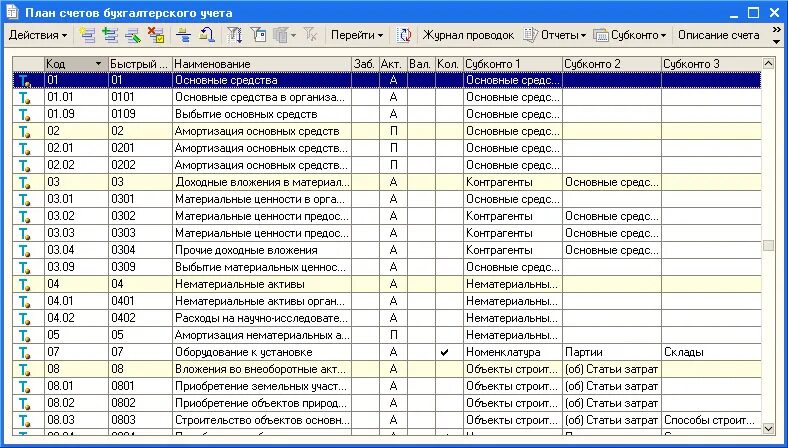Click the Add by copying toolbar icon

[x=110, y=35]
